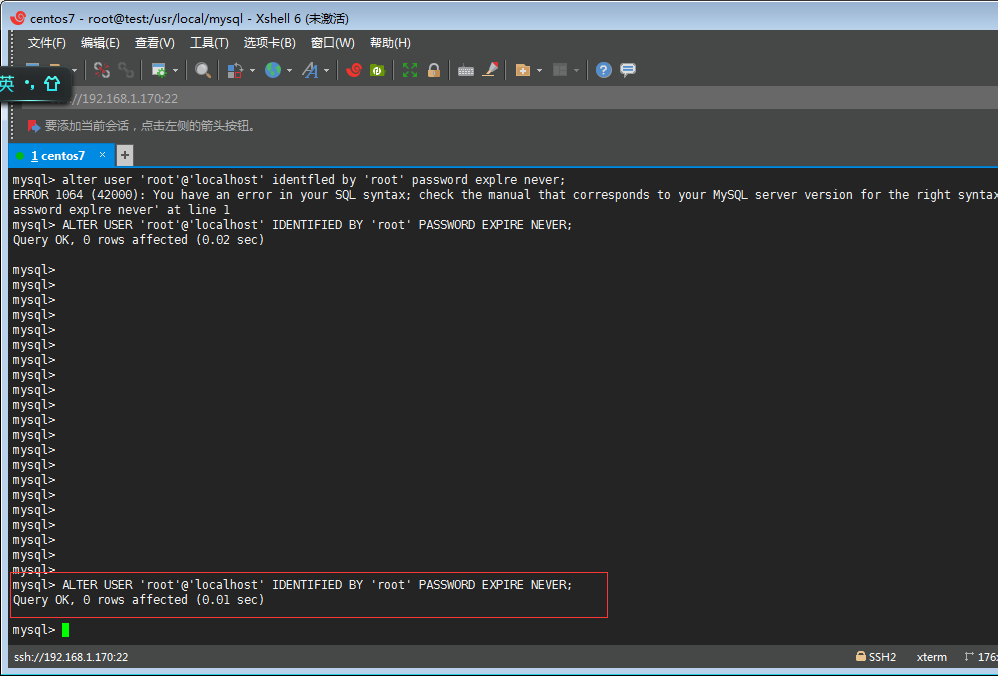Open the 工具(T) menu
Screen dimensions: 998x676
tap(209, 43)
